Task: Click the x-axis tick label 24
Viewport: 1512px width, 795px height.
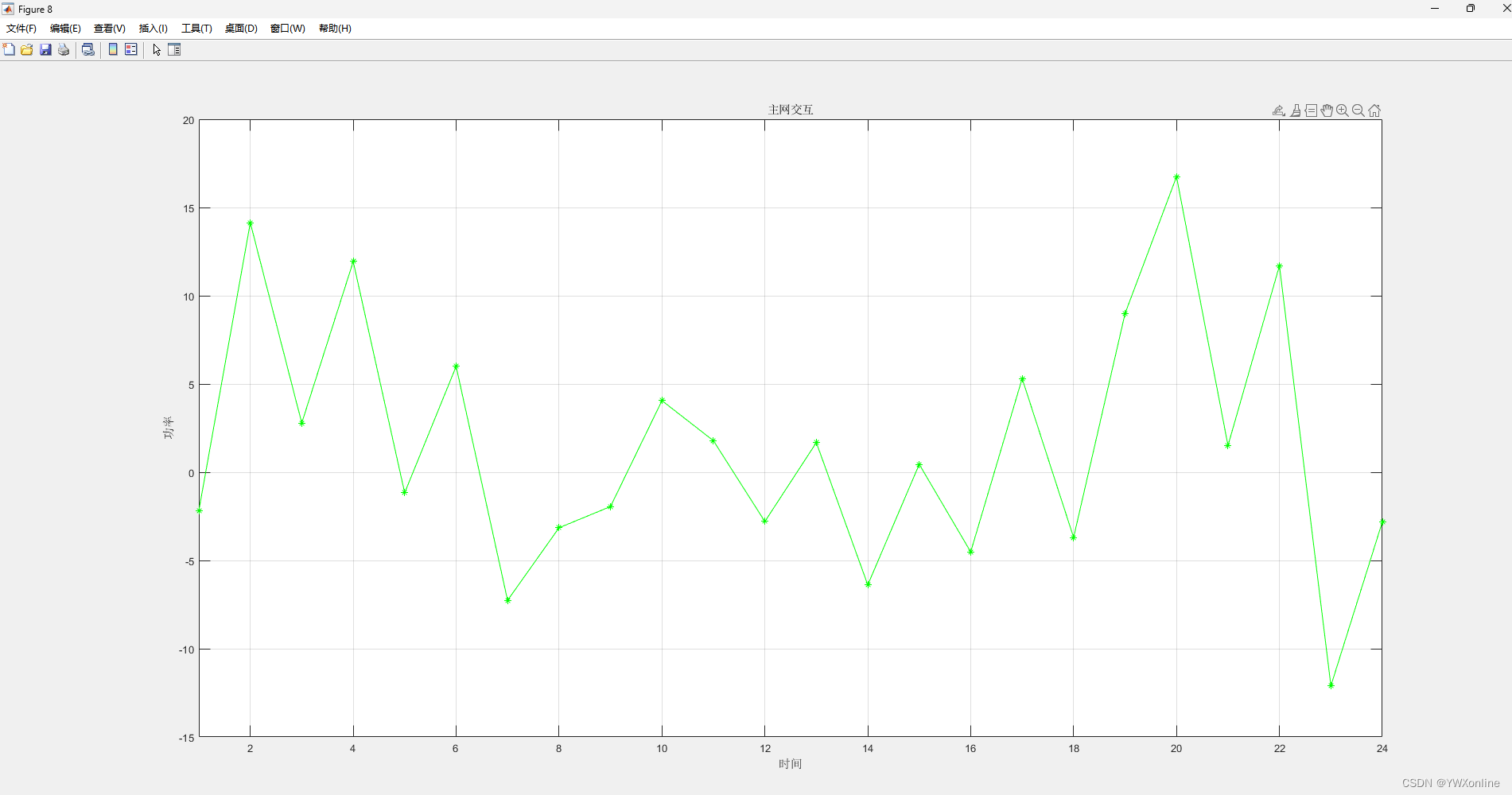Action: (x=1382, y=748)
